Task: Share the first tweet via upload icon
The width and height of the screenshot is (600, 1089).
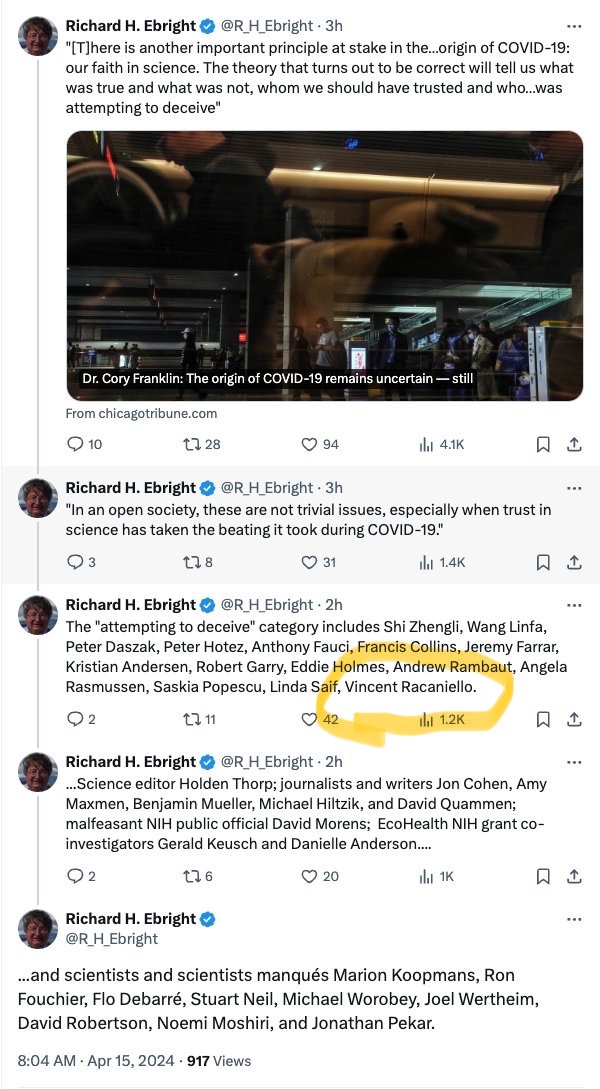Action: (x=574, y=444)
